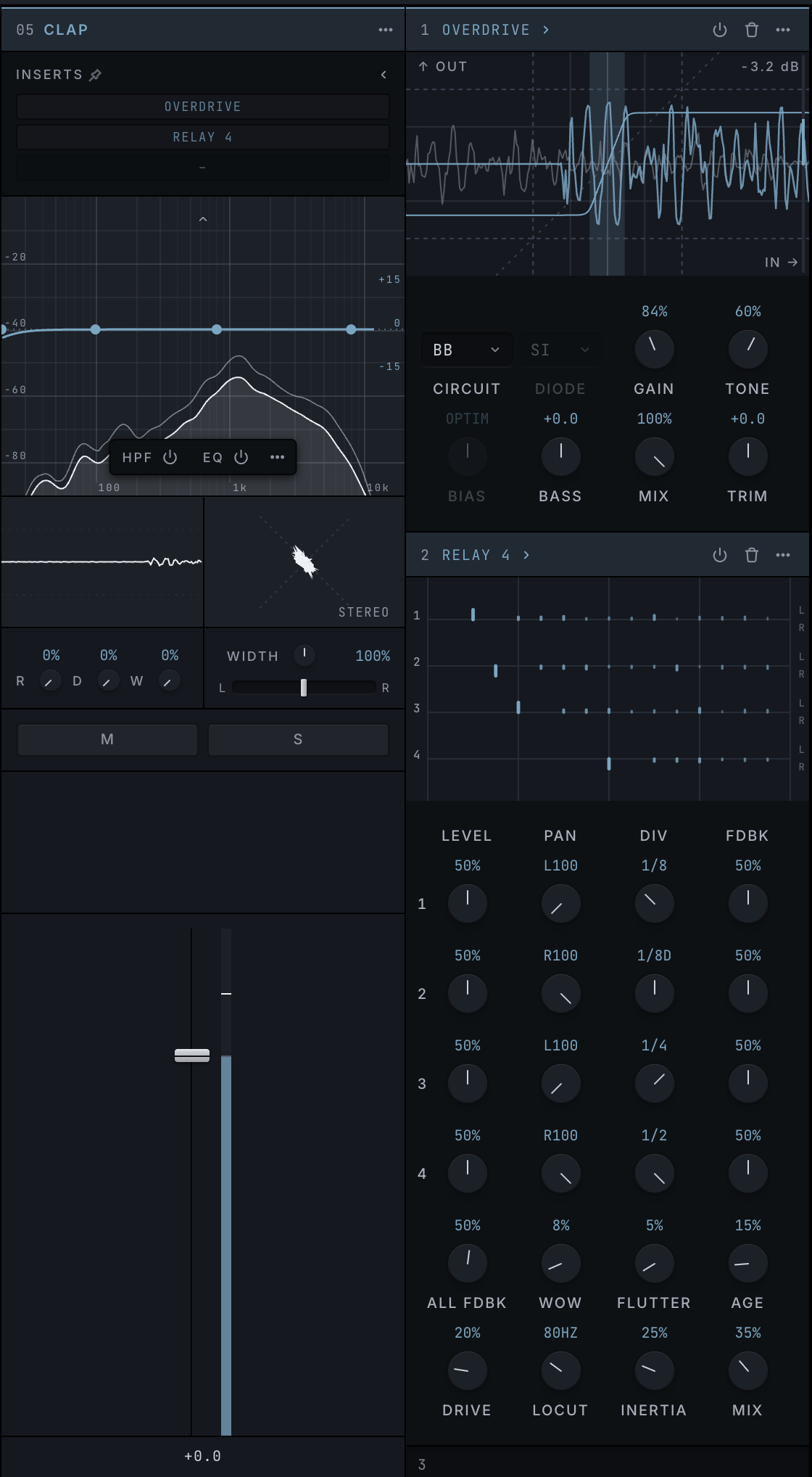
Task: Click the relay MIX knob at 35%
Action: [x=747, y=1370]
